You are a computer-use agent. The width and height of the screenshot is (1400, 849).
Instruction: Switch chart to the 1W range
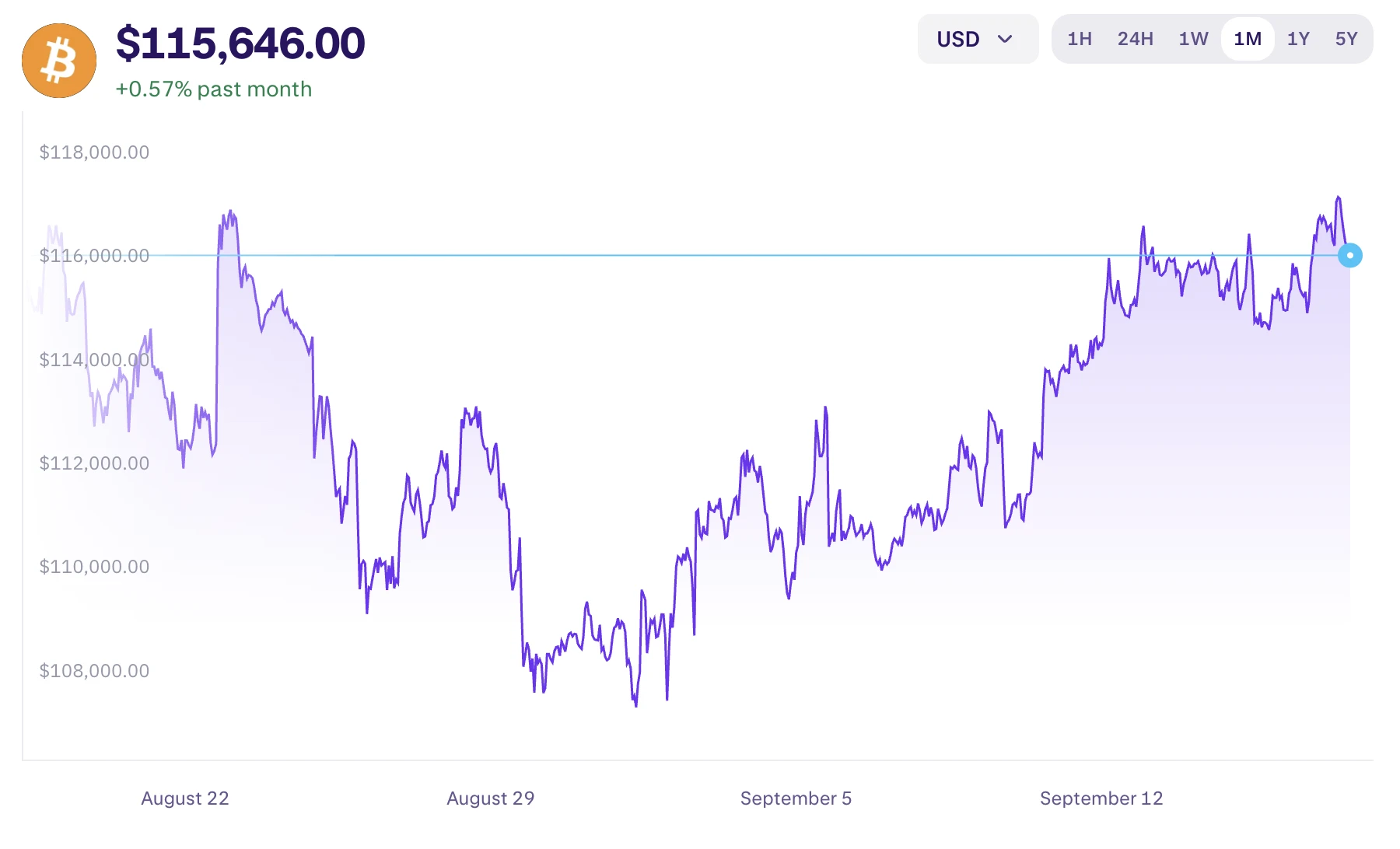[1193, 39]
